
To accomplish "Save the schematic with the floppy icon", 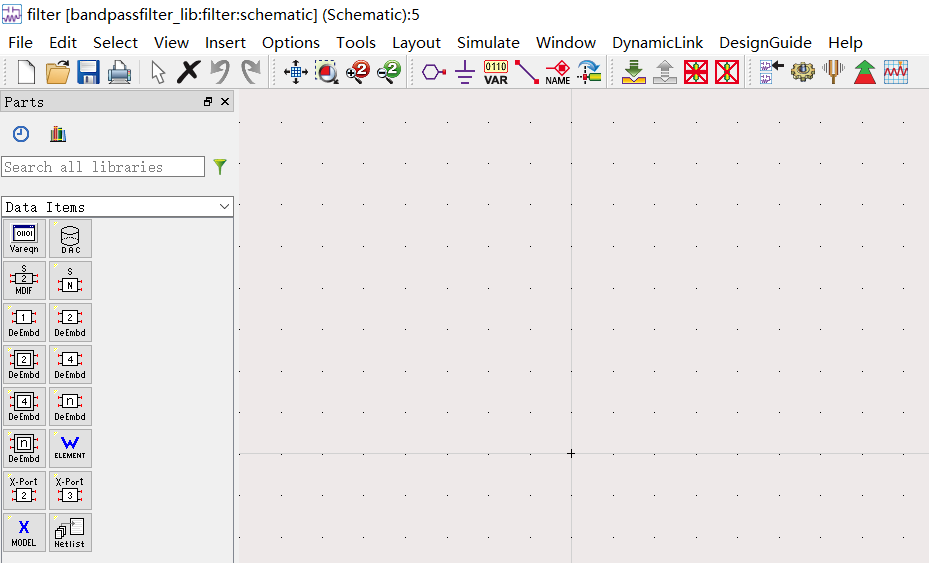I will coord(88,72).
